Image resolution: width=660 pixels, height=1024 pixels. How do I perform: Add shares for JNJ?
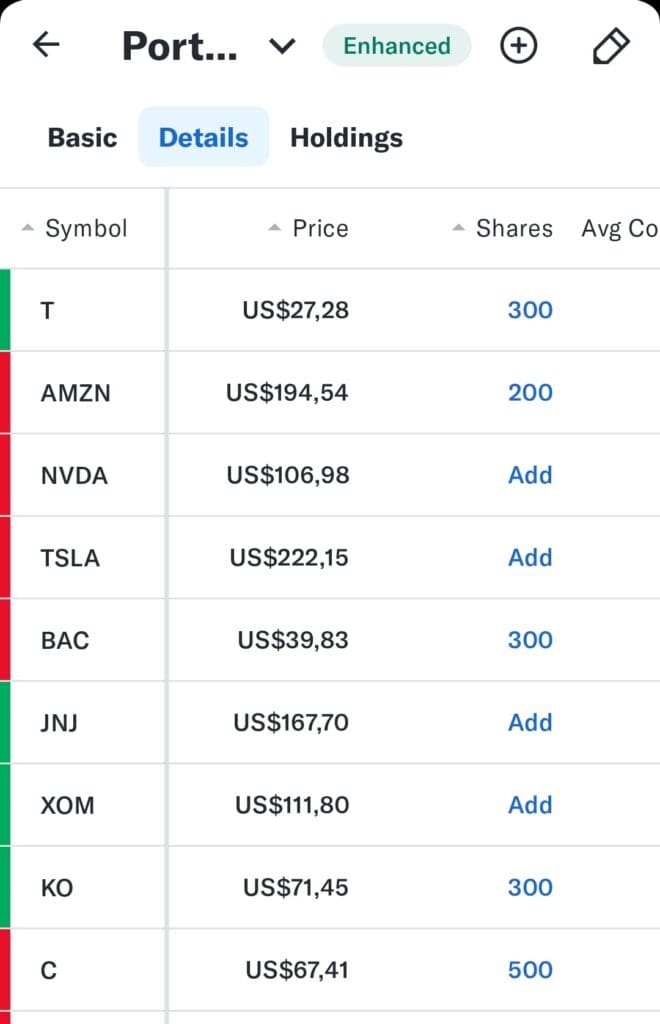pyautogui.click(x=530, y=722)
